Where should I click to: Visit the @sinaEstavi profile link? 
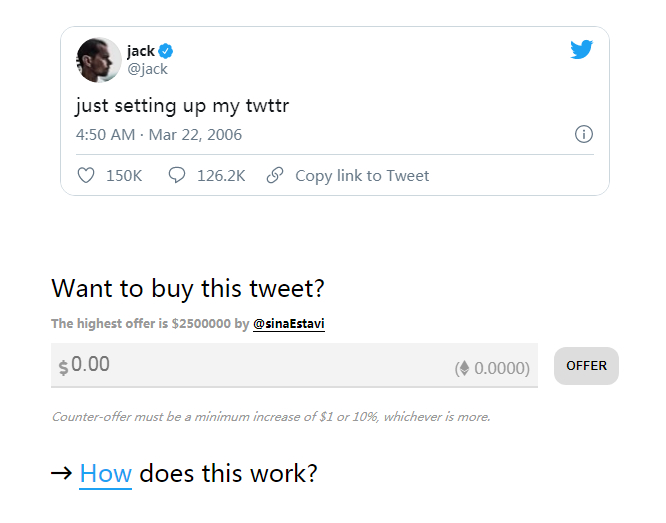click(288, 324)
